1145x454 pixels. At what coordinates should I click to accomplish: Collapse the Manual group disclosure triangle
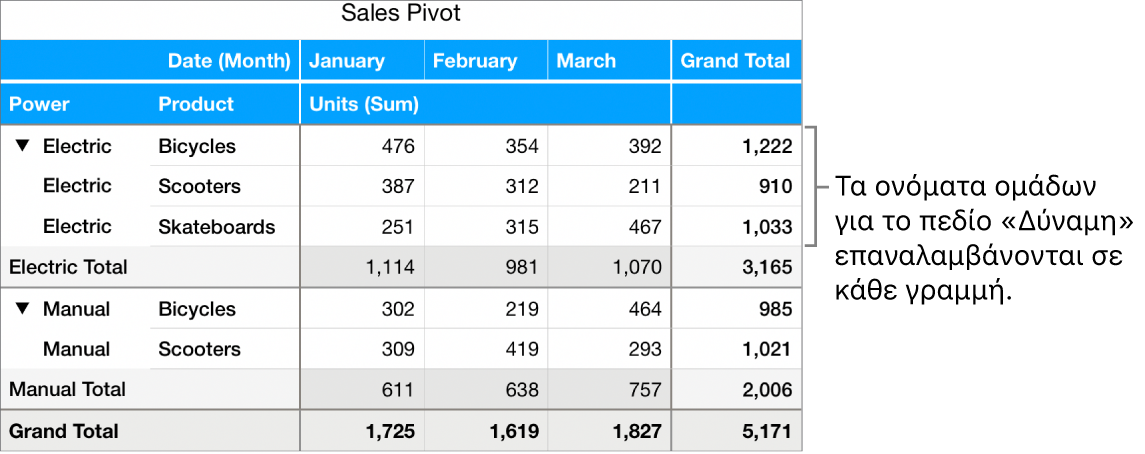[x=23, y=310]
